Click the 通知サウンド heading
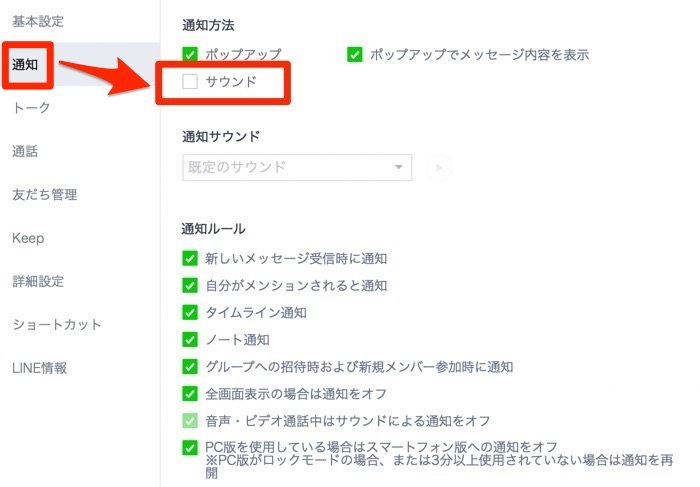 tap(221, 136)
